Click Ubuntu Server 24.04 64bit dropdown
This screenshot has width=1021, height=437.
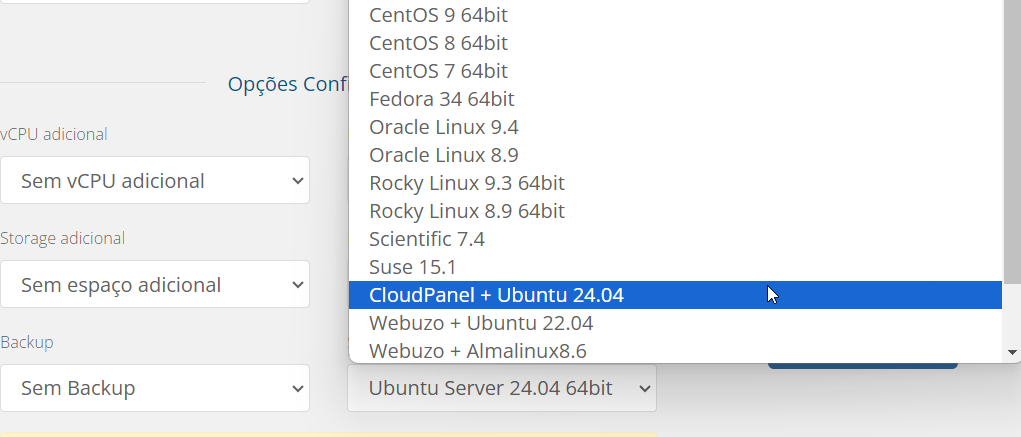[x=501, y=388]
